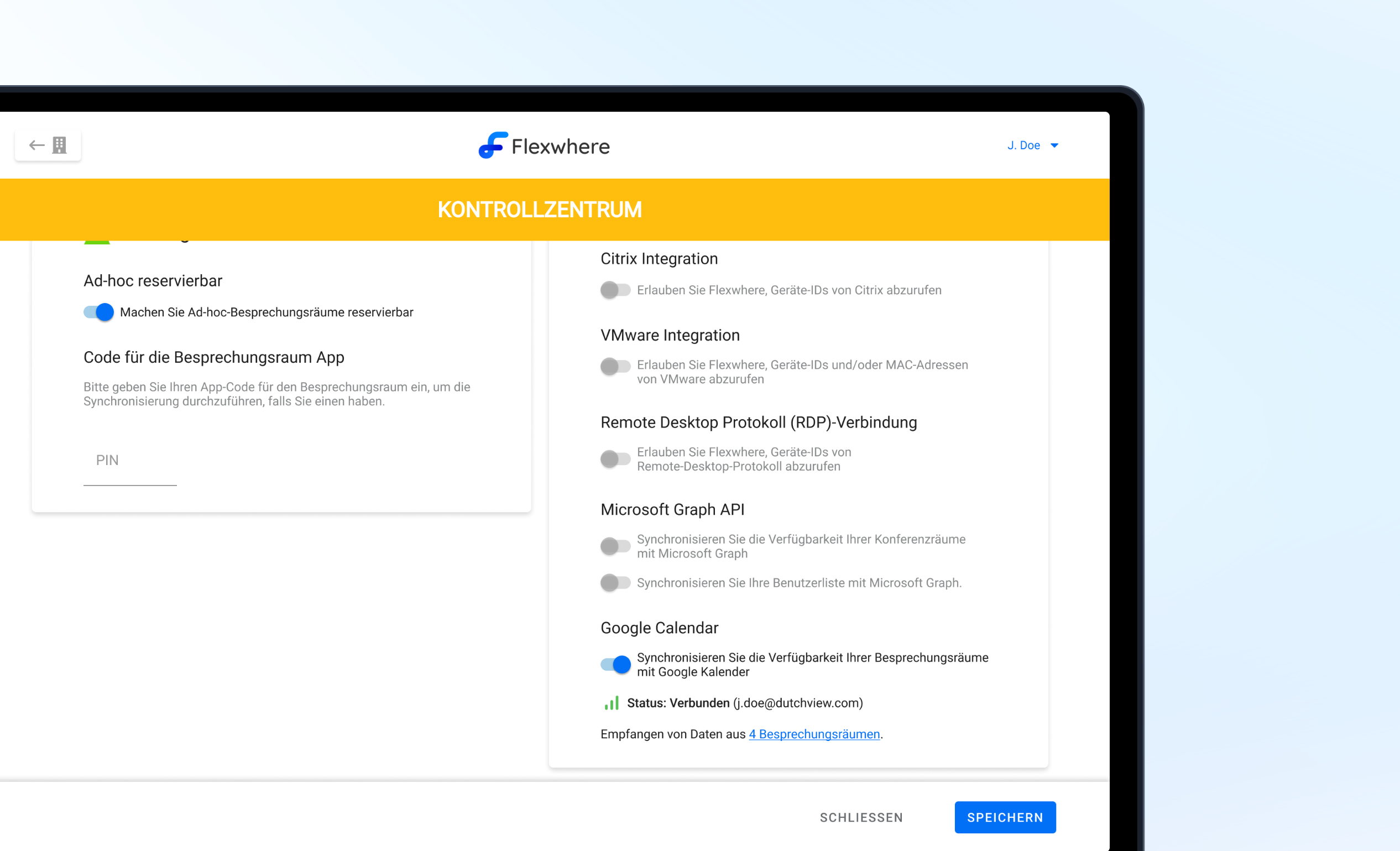Click the back arrow icon
This screenshot has width=1400, height=851.
(x=36, y=145)
